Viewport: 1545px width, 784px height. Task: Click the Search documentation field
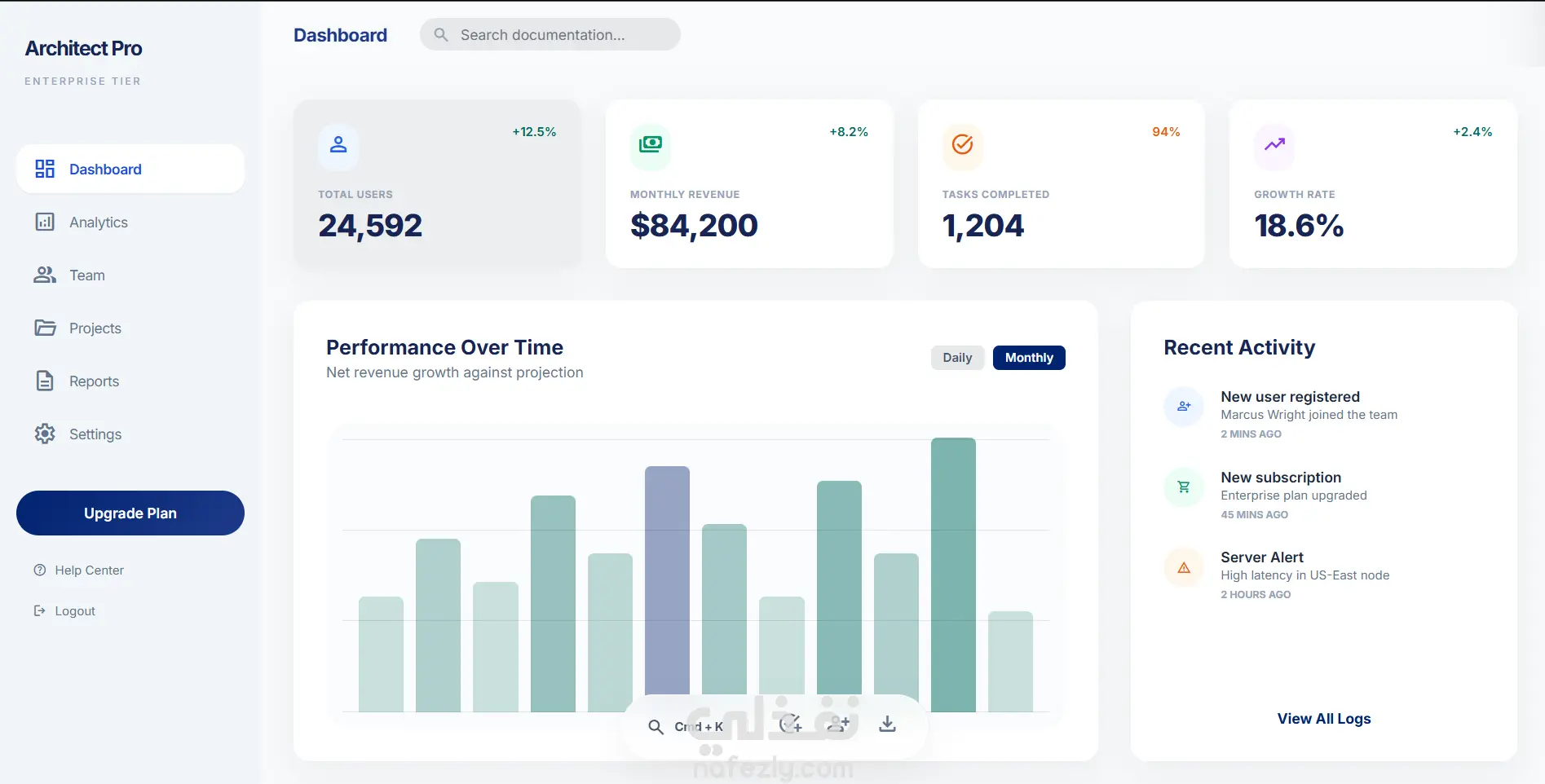coord(550,35)
